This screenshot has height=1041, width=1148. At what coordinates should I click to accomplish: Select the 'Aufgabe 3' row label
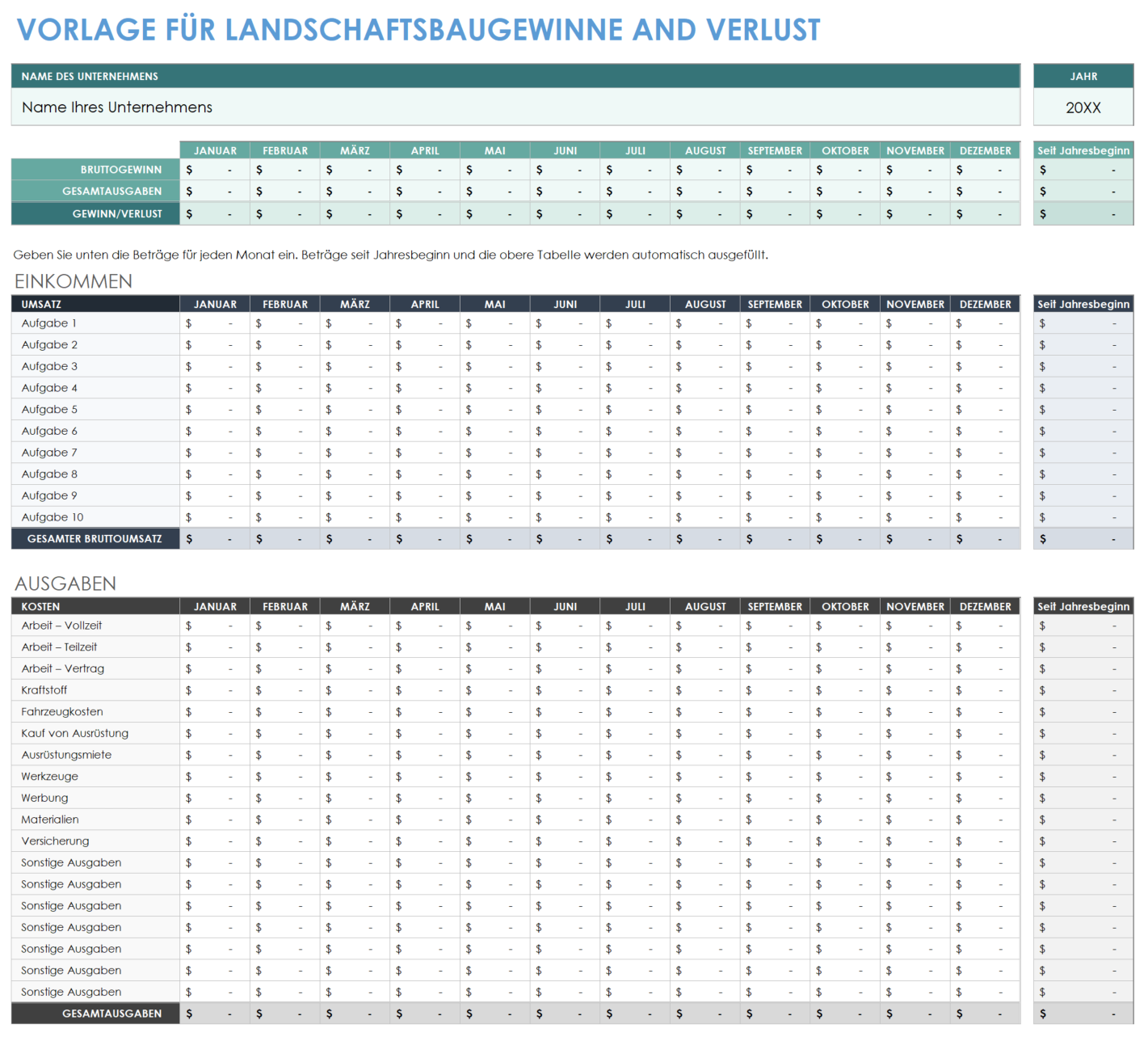pyautogui.click(x=95, y=366)
